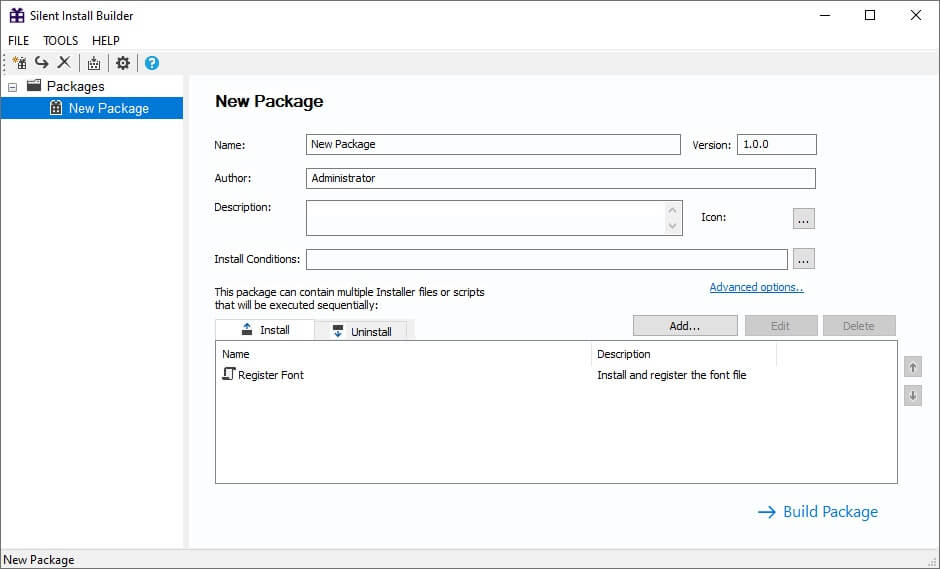The width and height of the screenshot is (940, 569).
Task: Click into the Version field
Action: [x=776, y=144]
